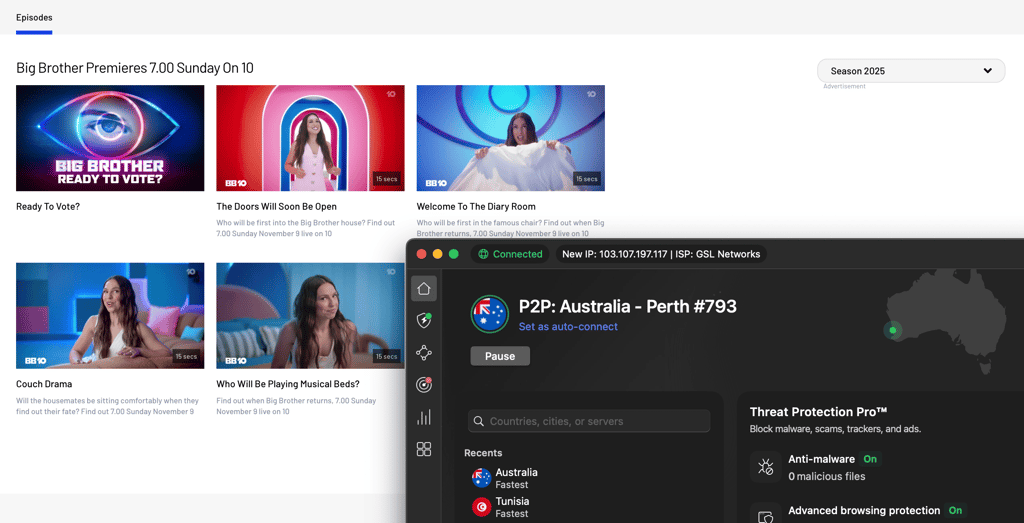The image size is (1024, 523).
Task: Select Australia Fastest in Recents
Action: pyautogui.click(x=516, y=478)
